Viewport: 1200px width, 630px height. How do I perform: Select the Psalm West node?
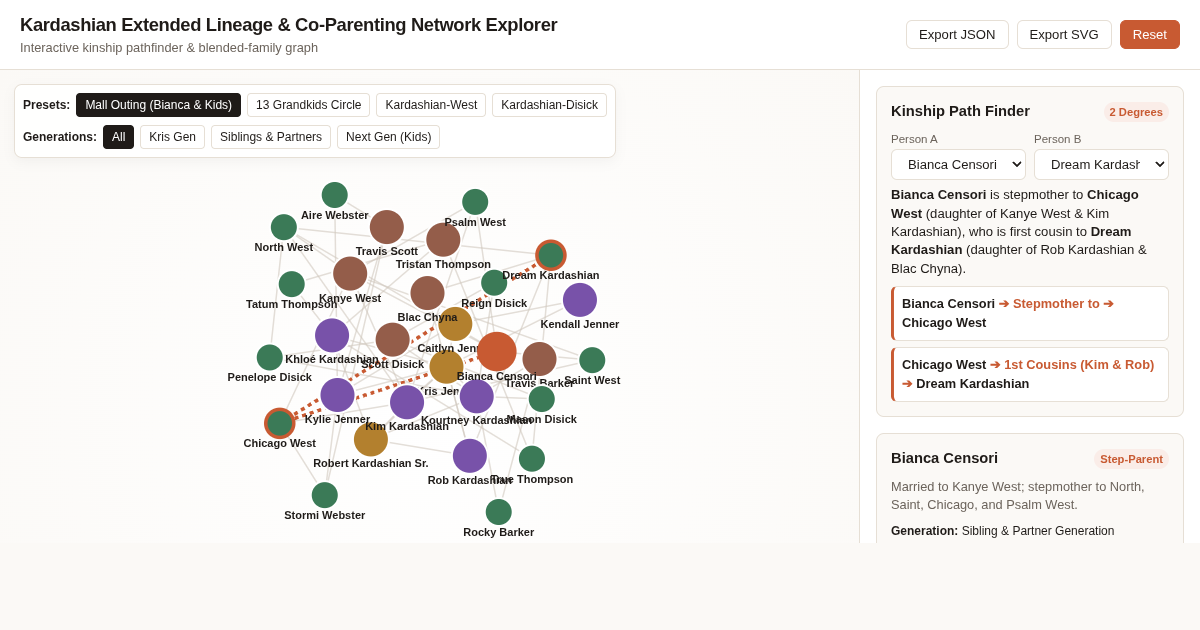(475, 202)
